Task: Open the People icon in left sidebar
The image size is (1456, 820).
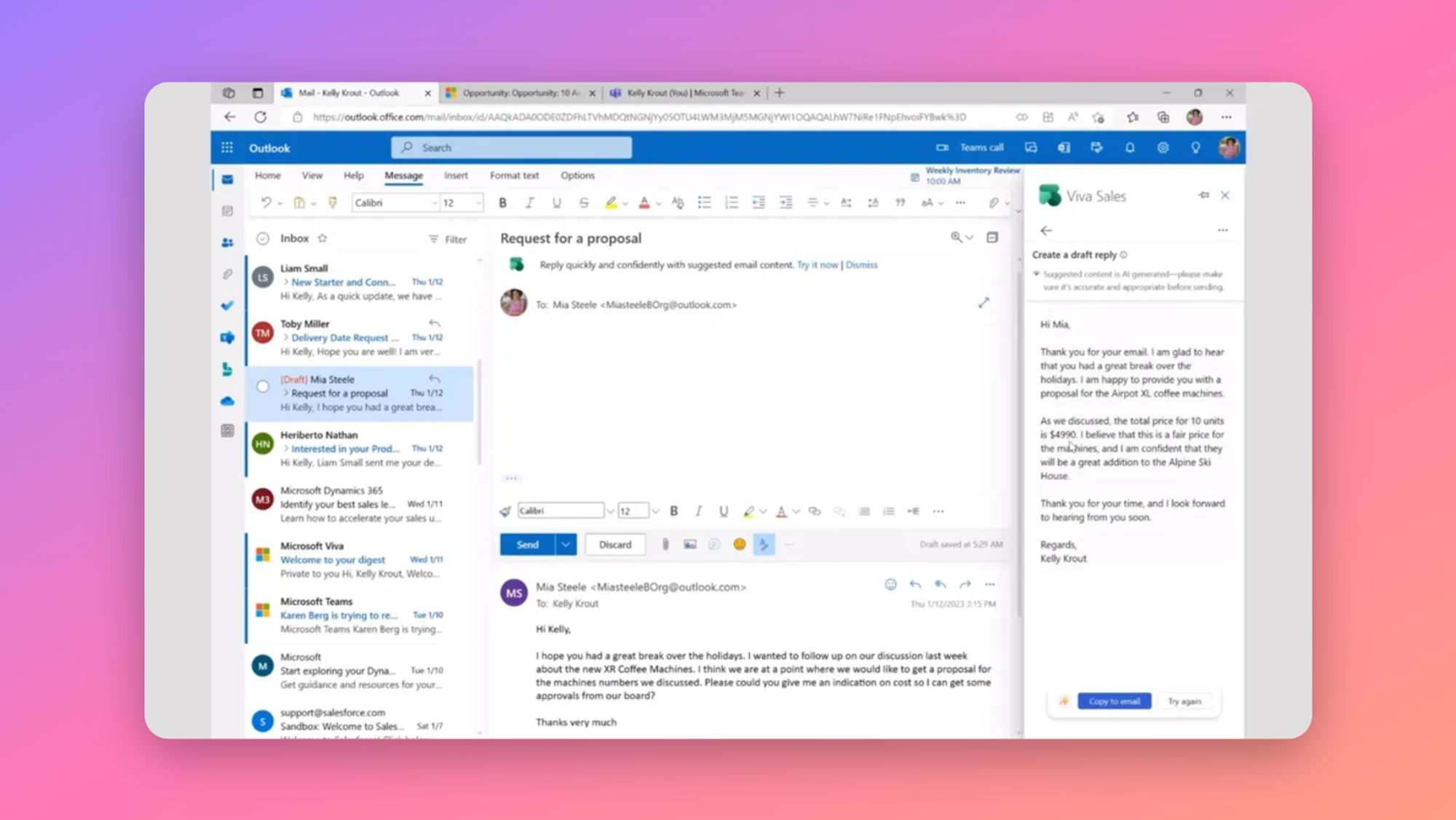Action: [x=227, y=243]
